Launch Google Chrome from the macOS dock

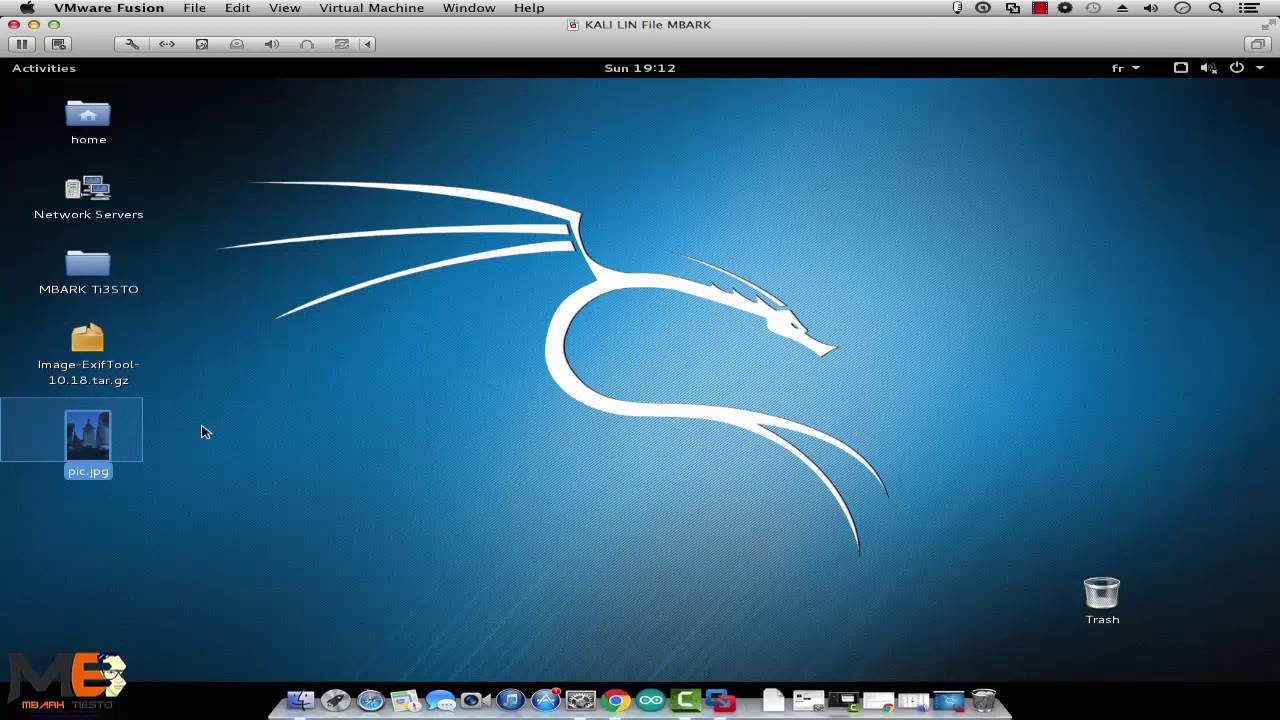[616, 700]
